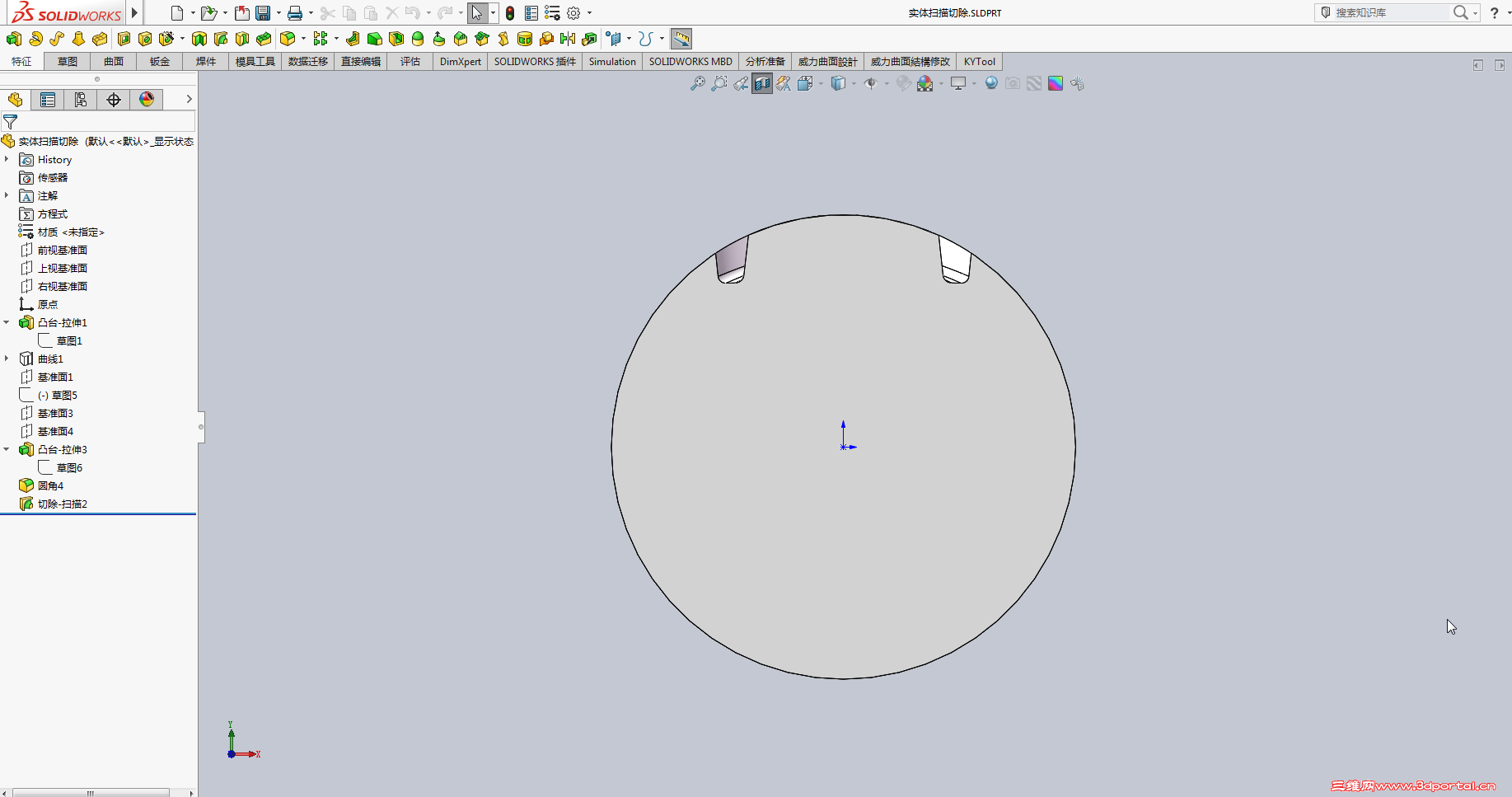Click the Rebuild traffic light icon
The image size is (1512, 797).
pyautogui.click(x=510, y=13)
